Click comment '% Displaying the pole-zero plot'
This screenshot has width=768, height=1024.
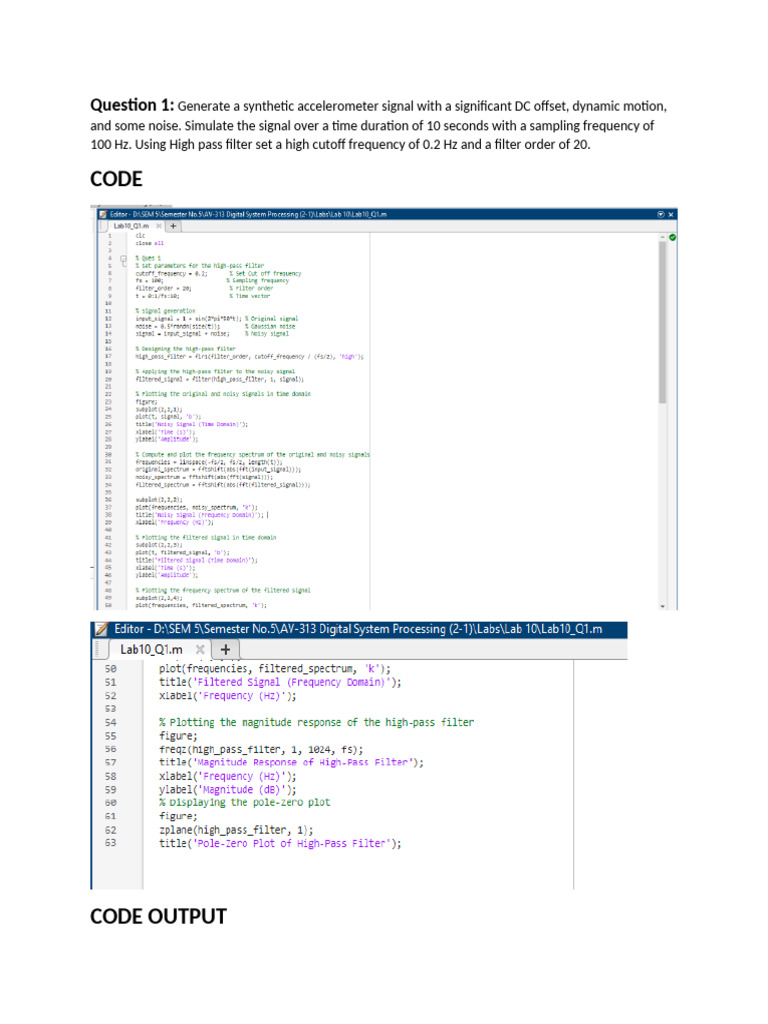pyautogui.click(x=244, y=803)
